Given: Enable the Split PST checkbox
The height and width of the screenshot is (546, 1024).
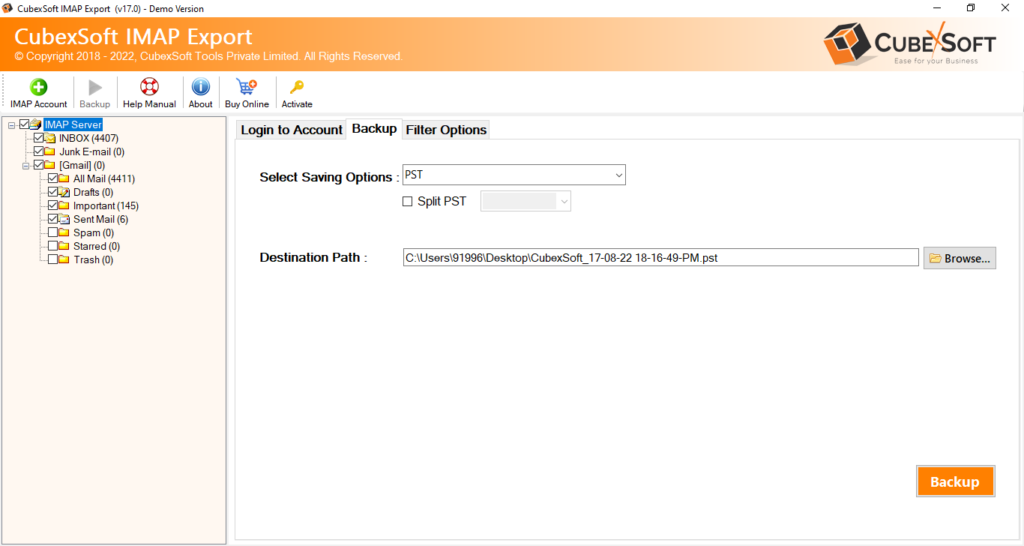Looking at the screenshot, I should (408, 202).
